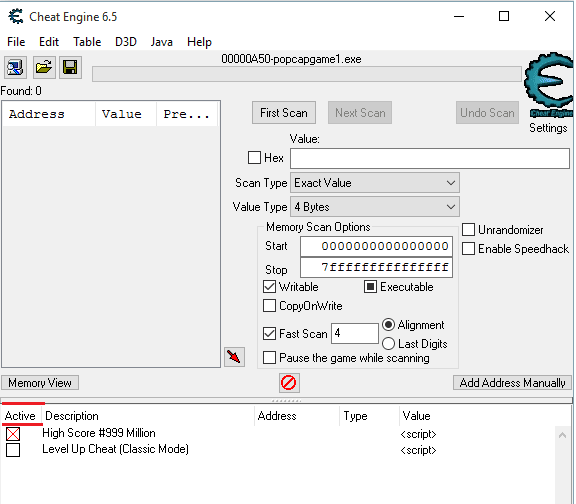
Task: Deactivate High Score #999 Million script
Action: tap(13, 434)
